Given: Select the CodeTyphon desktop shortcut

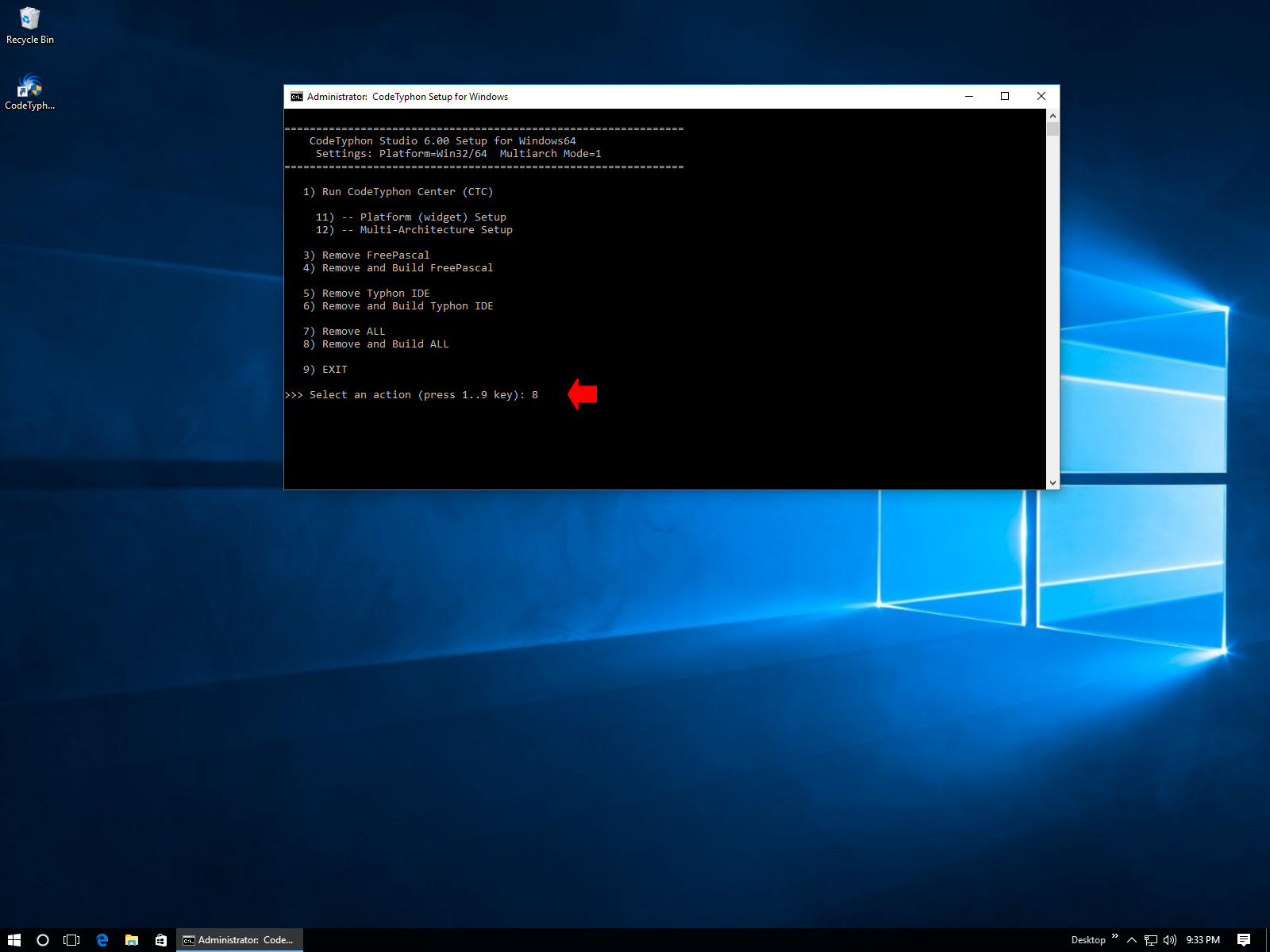Looking at the screenshot, I should [29, 92].
